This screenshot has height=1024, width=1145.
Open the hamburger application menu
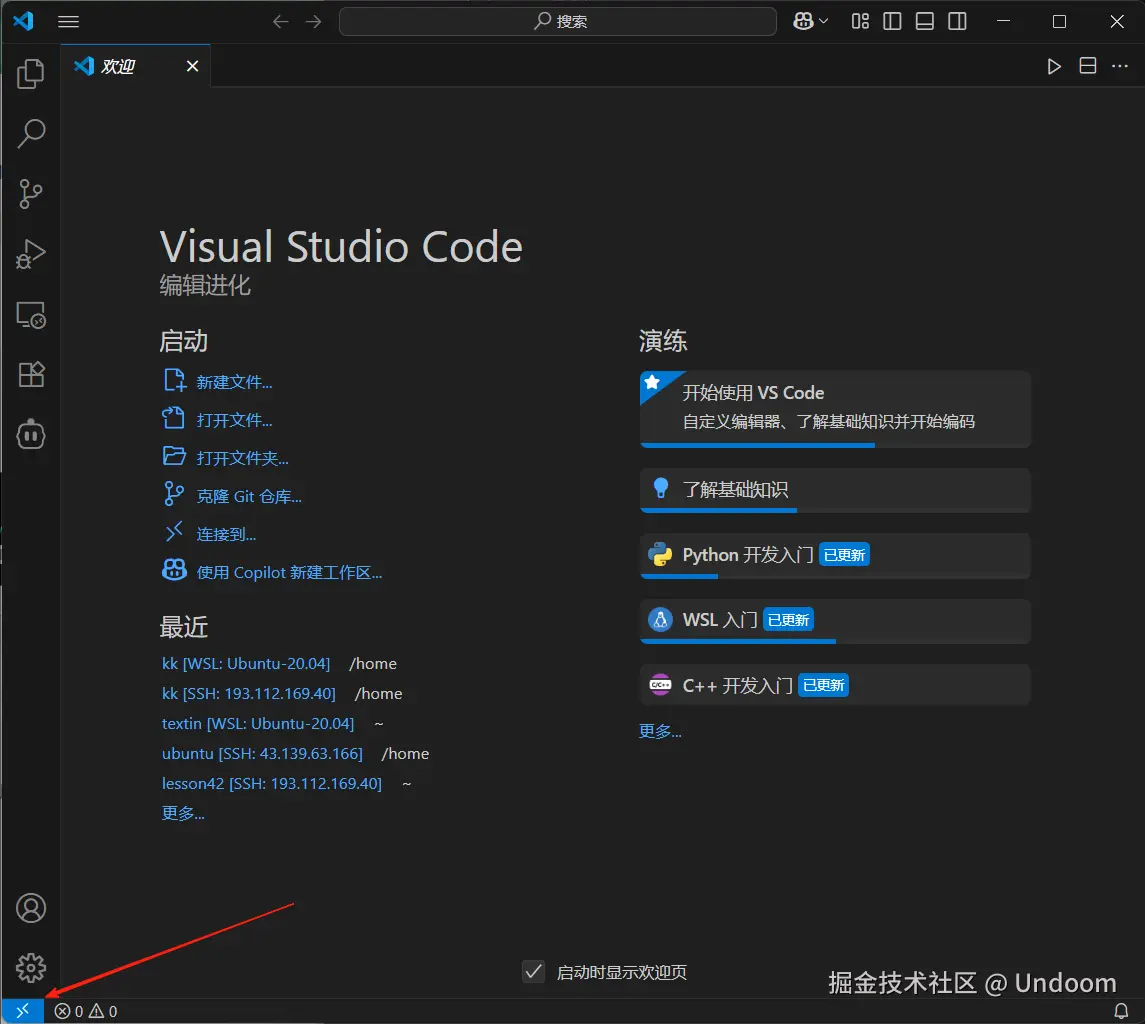pos(69,21)
